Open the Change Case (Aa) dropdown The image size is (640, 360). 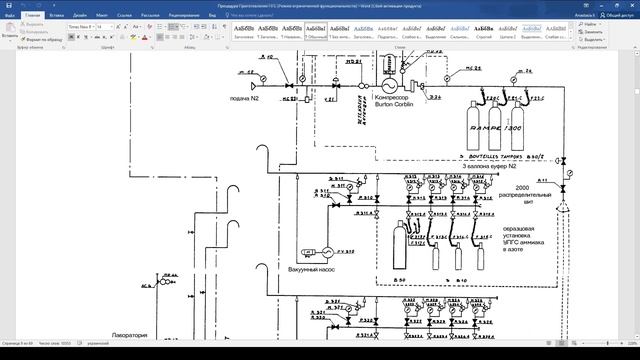pyautogui.click(x=137, y=27)
